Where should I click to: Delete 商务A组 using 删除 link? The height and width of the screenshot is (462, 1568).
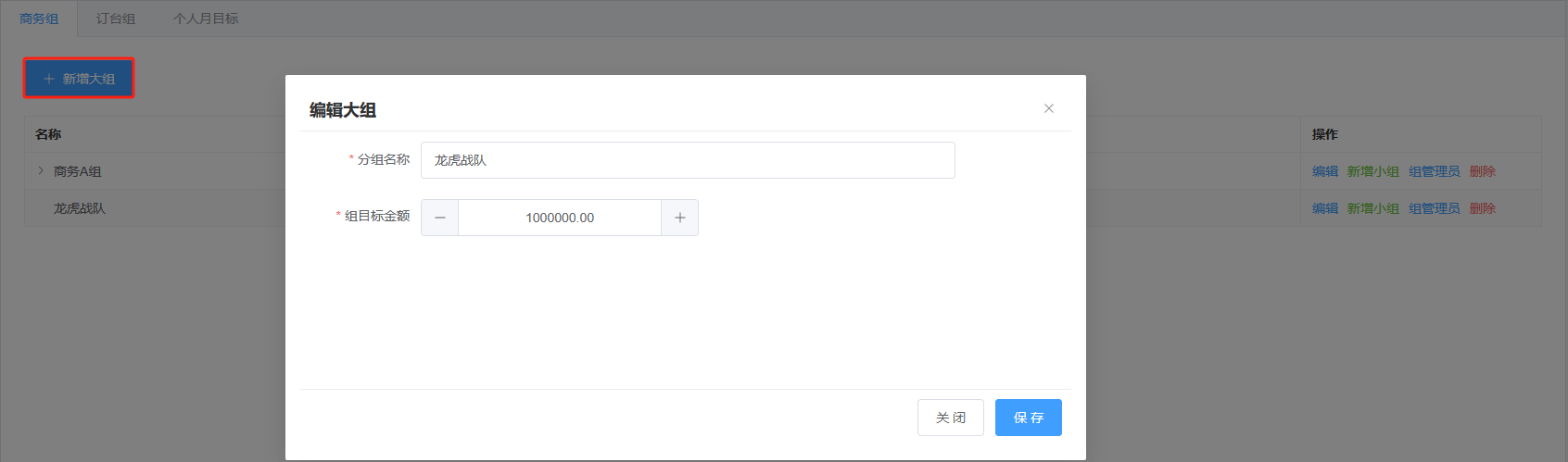point(1483,171)
